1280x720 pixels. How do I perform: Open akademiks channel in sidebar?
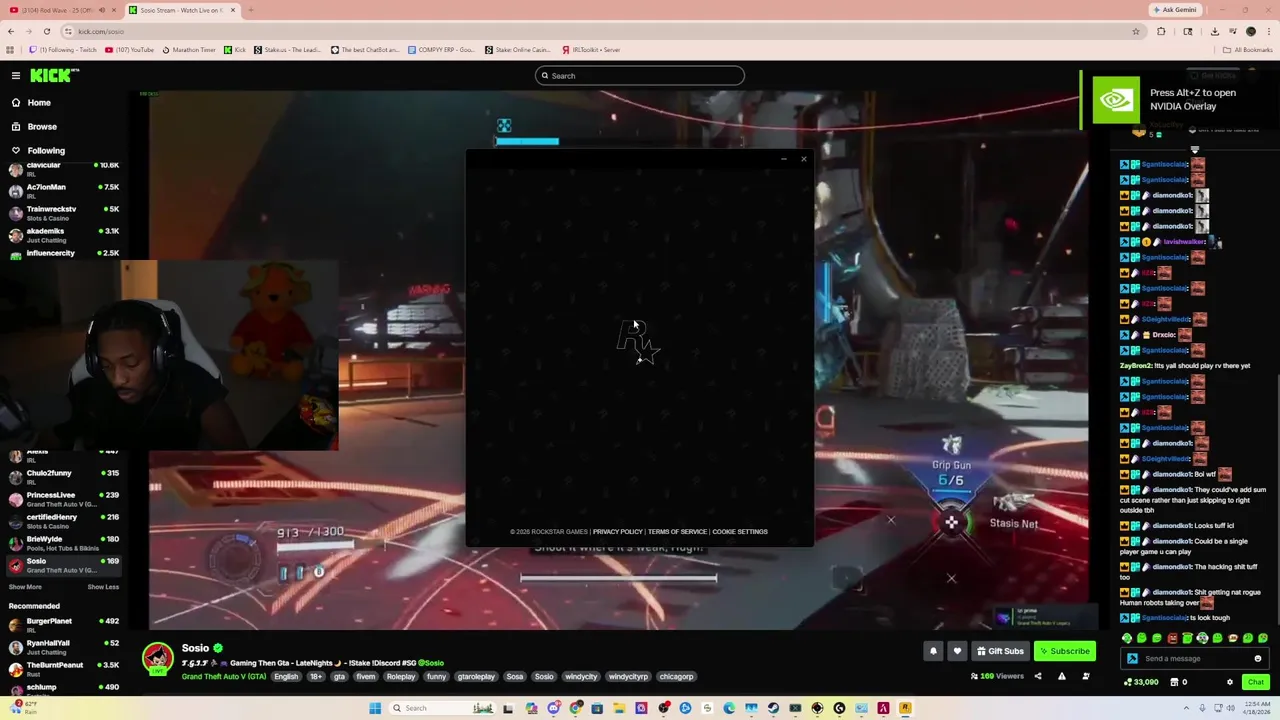click(62, 235)
